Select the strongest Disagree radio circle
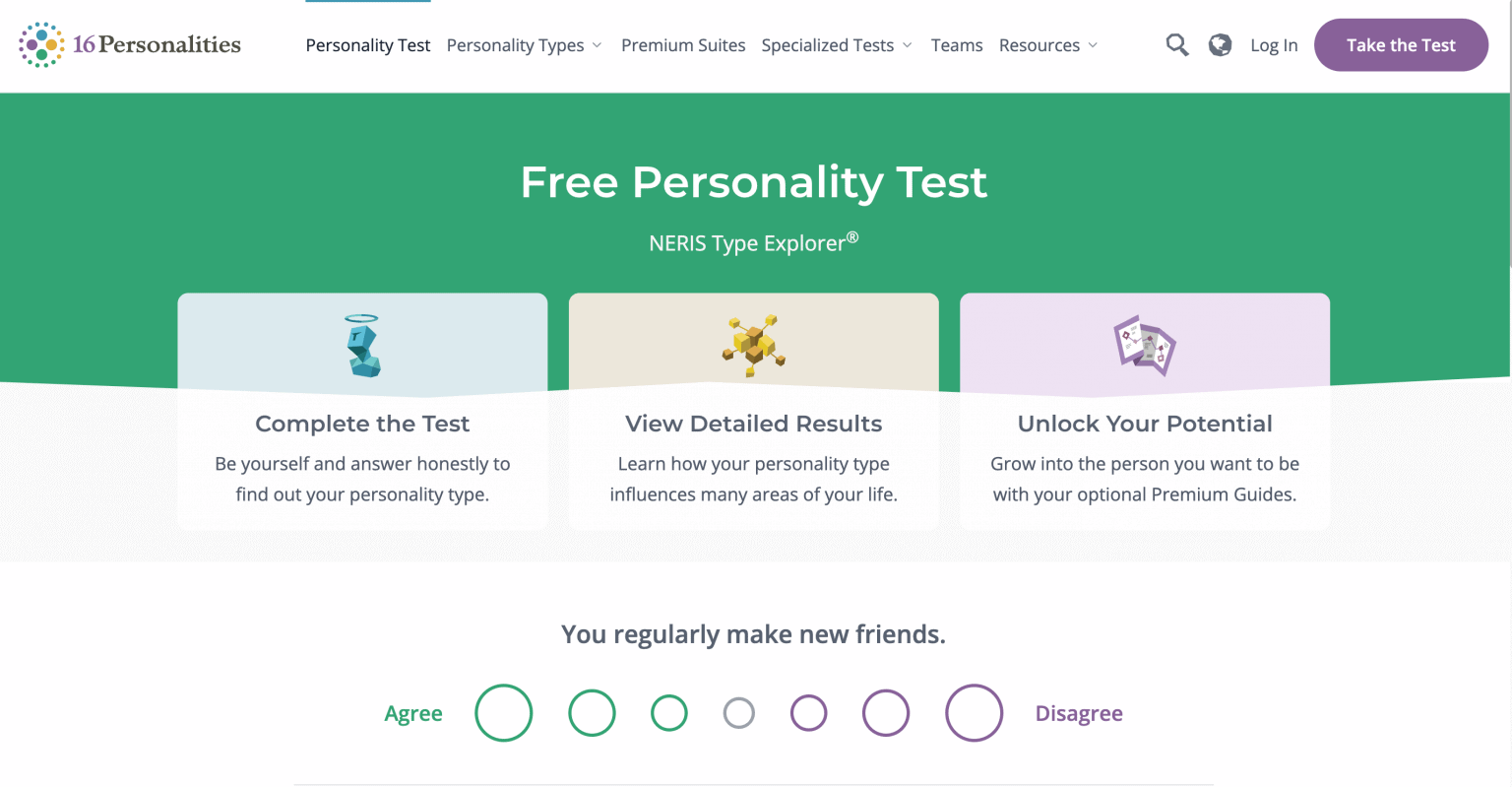The image size is (1512, 787). pyautogui.click(x=974, y=712)
